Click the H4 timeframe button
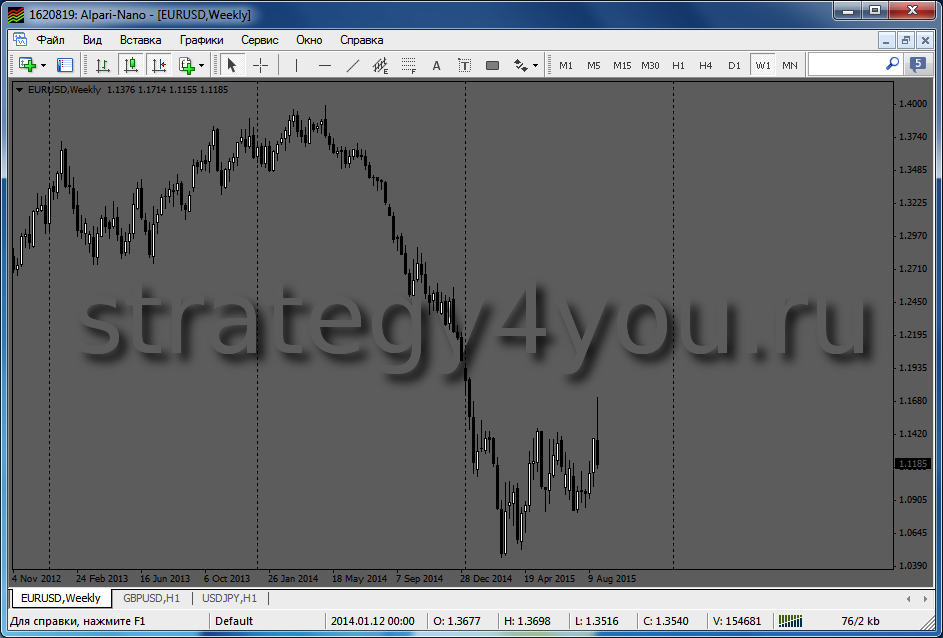This screenshot has height=638, width=943. 706,65
